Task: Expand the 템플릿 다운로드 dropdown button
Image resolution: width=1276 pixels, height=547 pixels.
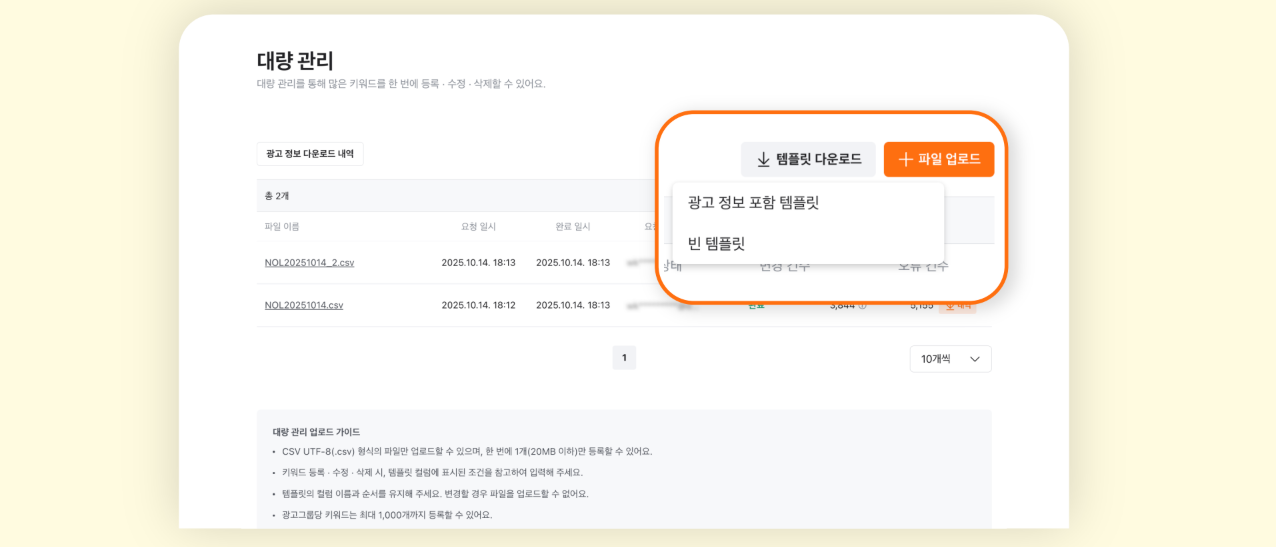Action: [x=808, y=160]
